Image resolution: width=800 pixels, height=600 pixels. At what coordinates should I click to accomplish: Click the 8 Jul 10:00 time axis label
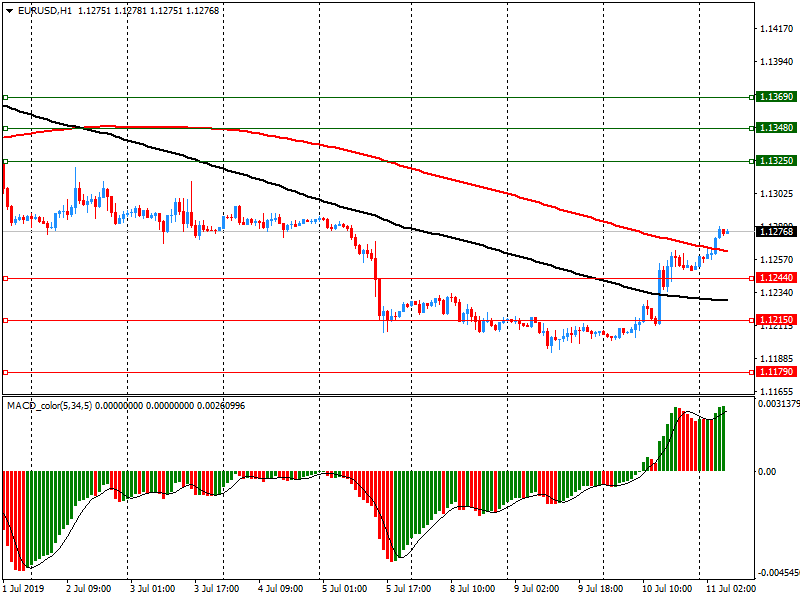pos(472,588)
